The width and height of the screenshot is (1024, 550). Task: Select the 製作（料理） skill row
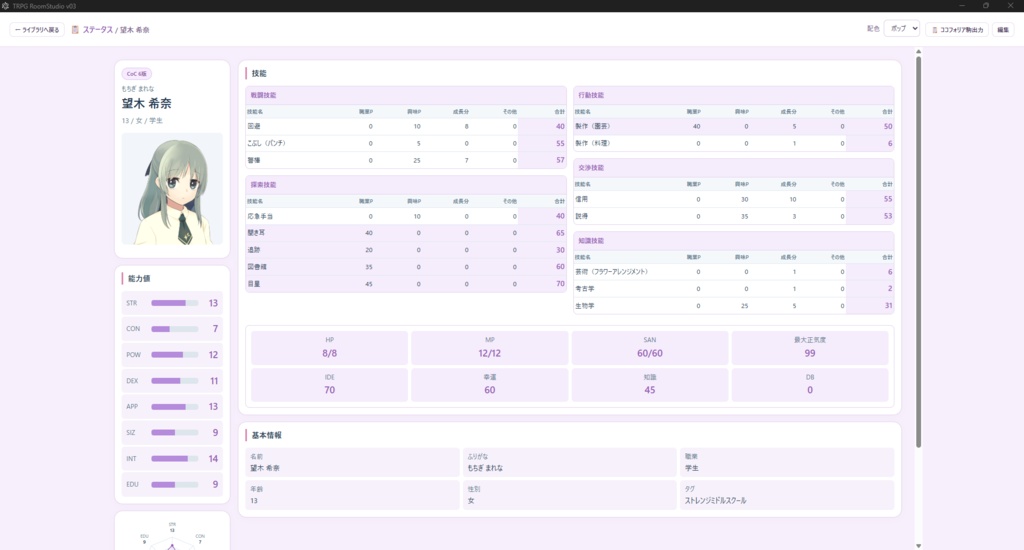pyautogui.click(x=733, y=143)
